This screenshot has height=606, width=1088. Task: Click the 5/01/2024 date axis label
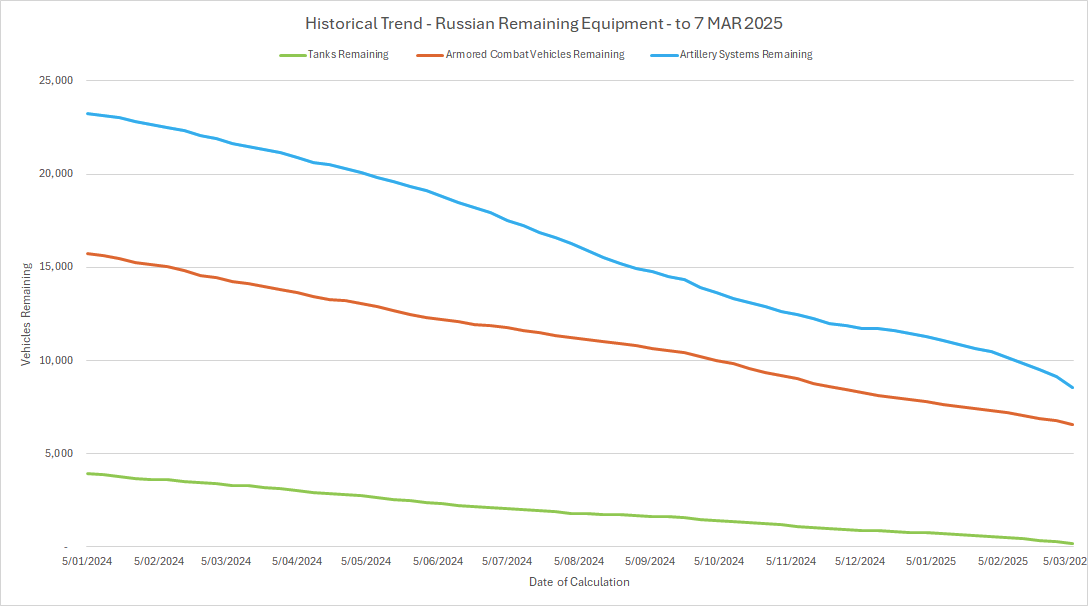point(89,562)
